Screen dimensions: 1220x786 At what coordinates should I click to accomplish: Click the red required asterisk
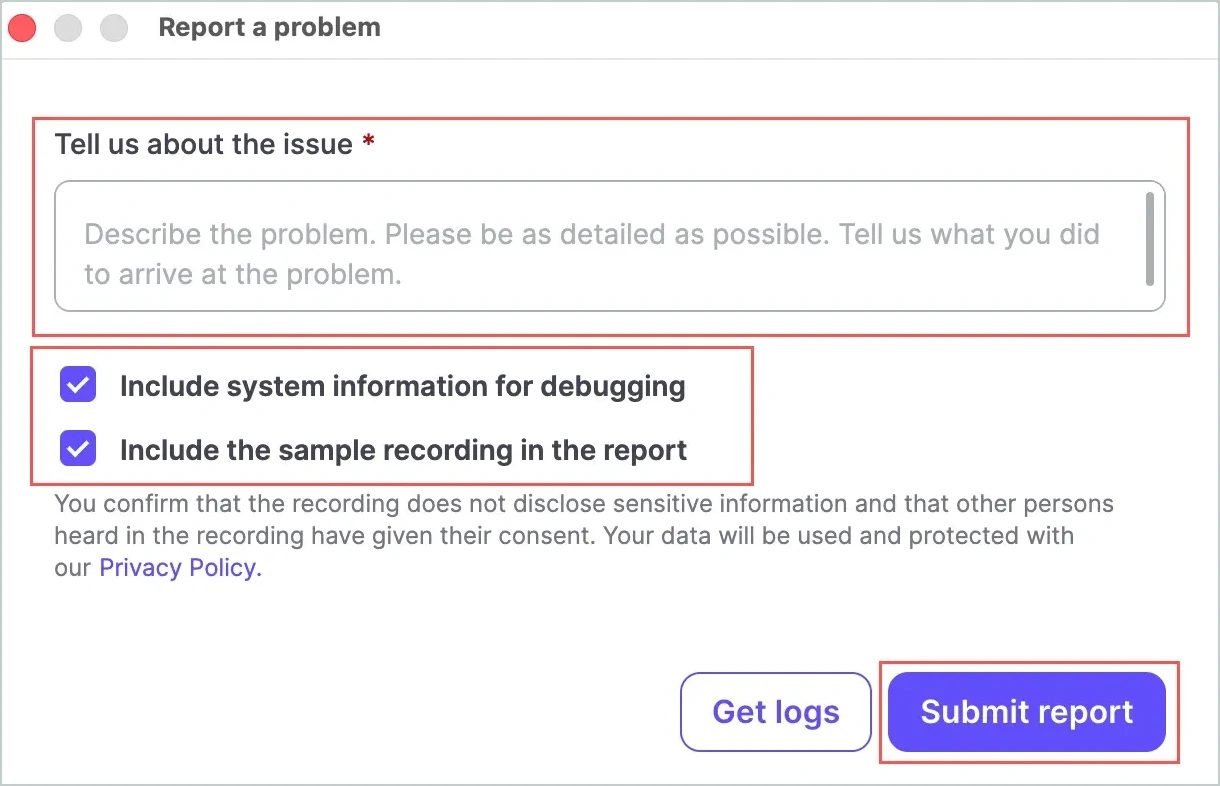point(369,143)
